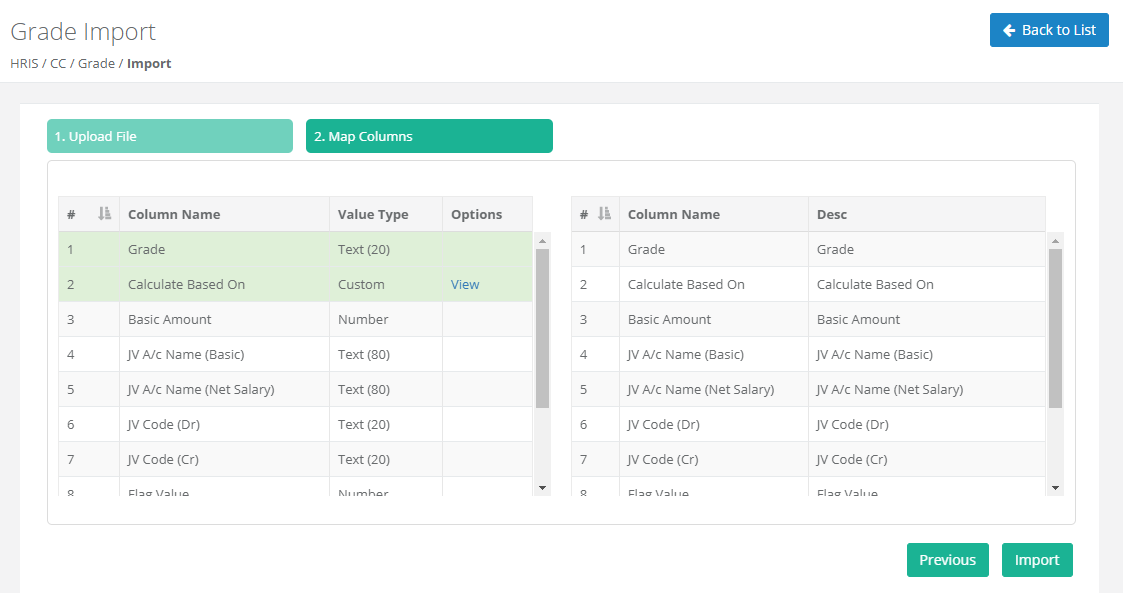Click the Import button
The width and height of the screenshot is (1123, 593).
[1036, 560]
